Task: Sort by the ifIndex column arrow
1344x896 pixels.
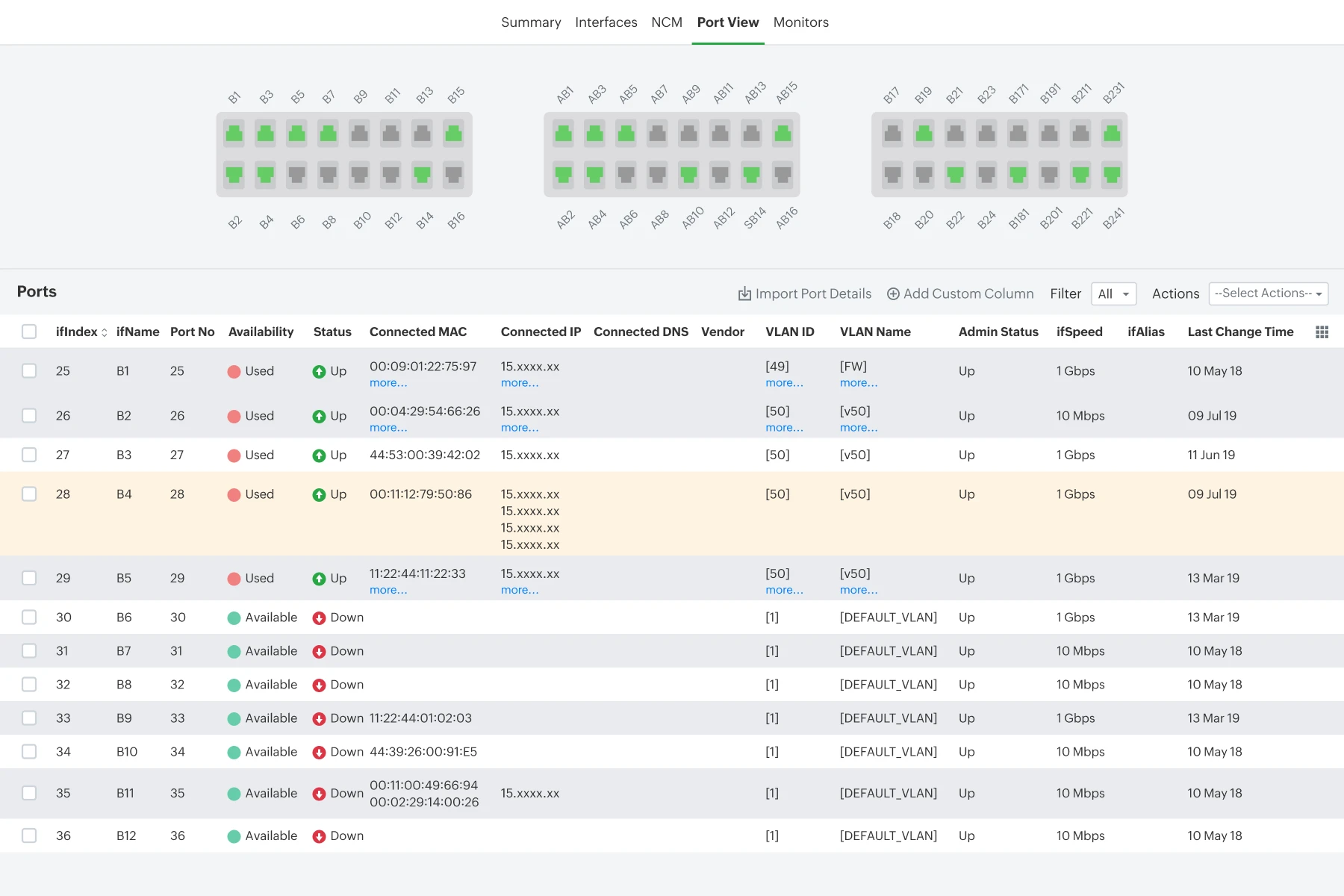Action: (x=105, y=333)
